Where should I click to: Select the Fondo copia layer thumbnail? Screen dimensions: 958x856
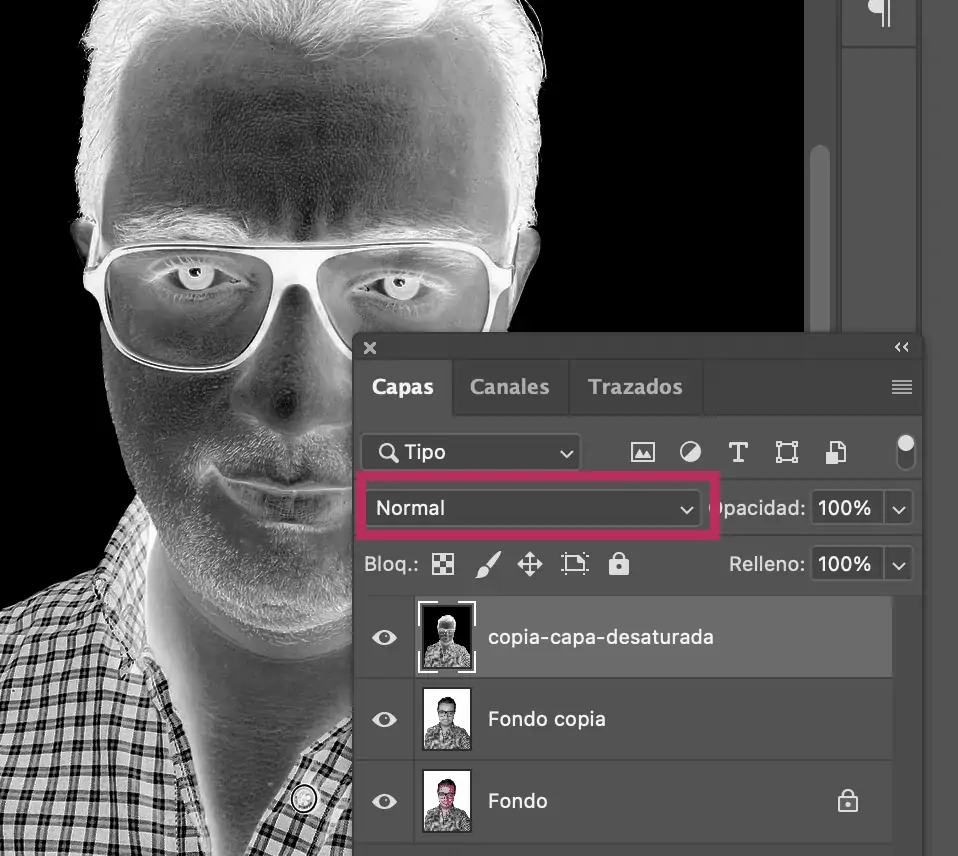(447, 719)
